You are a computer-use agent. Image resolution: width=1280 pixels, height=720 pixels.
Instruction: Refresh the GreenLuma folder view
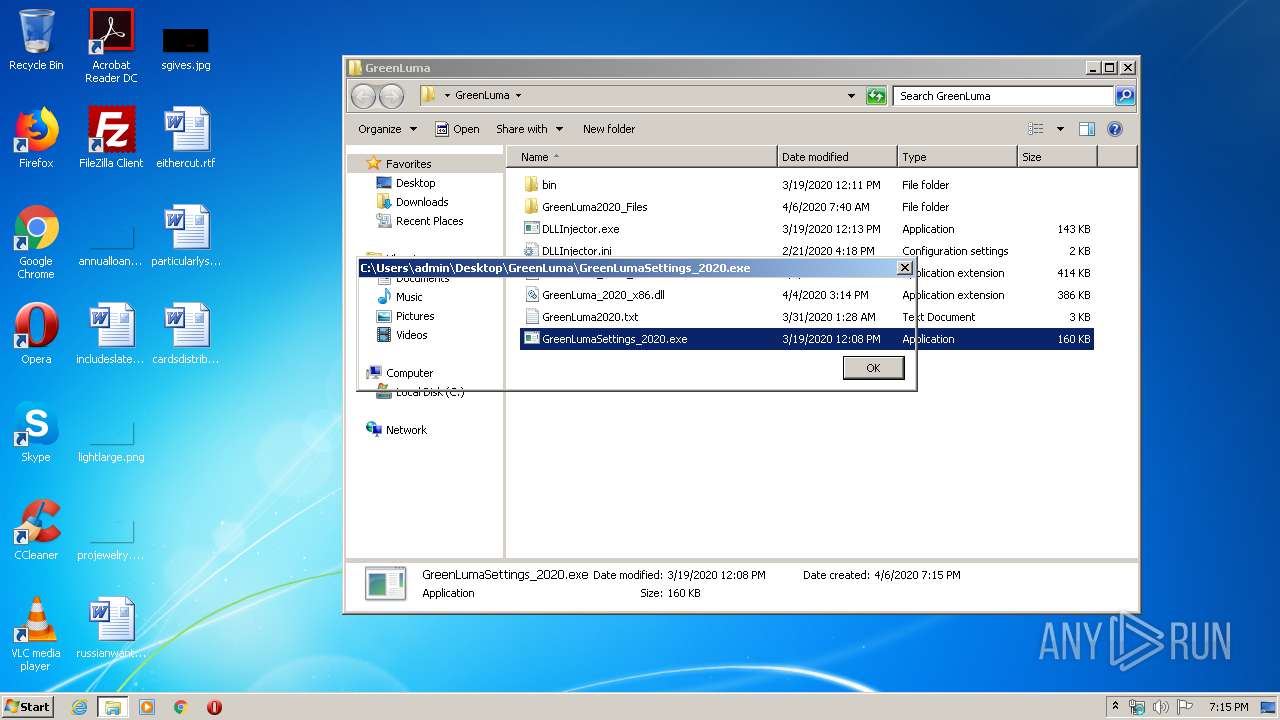[x=876, y=96]
